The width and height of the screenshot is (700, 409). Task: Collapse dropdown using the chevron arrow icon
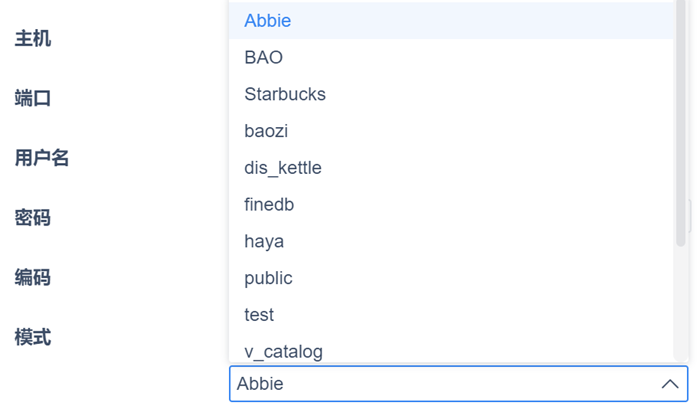(x=670, y=384)
